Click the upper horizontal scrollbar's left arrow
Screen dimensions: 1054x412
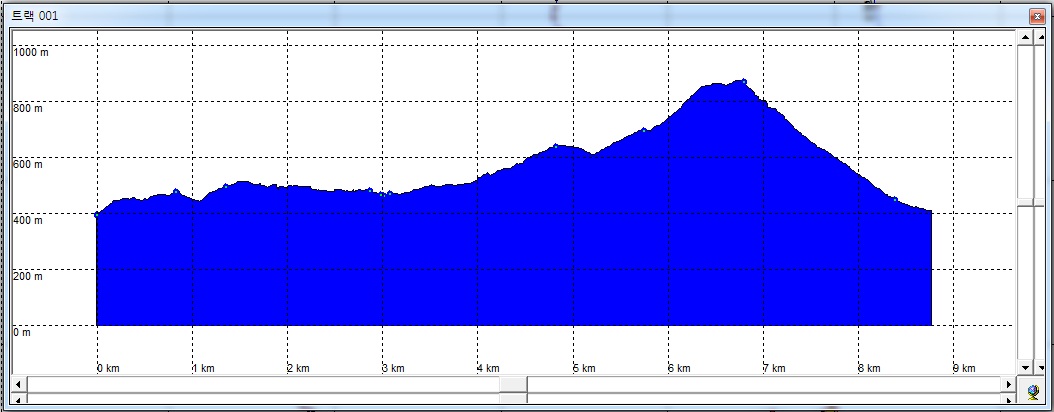tap(19, 384)
